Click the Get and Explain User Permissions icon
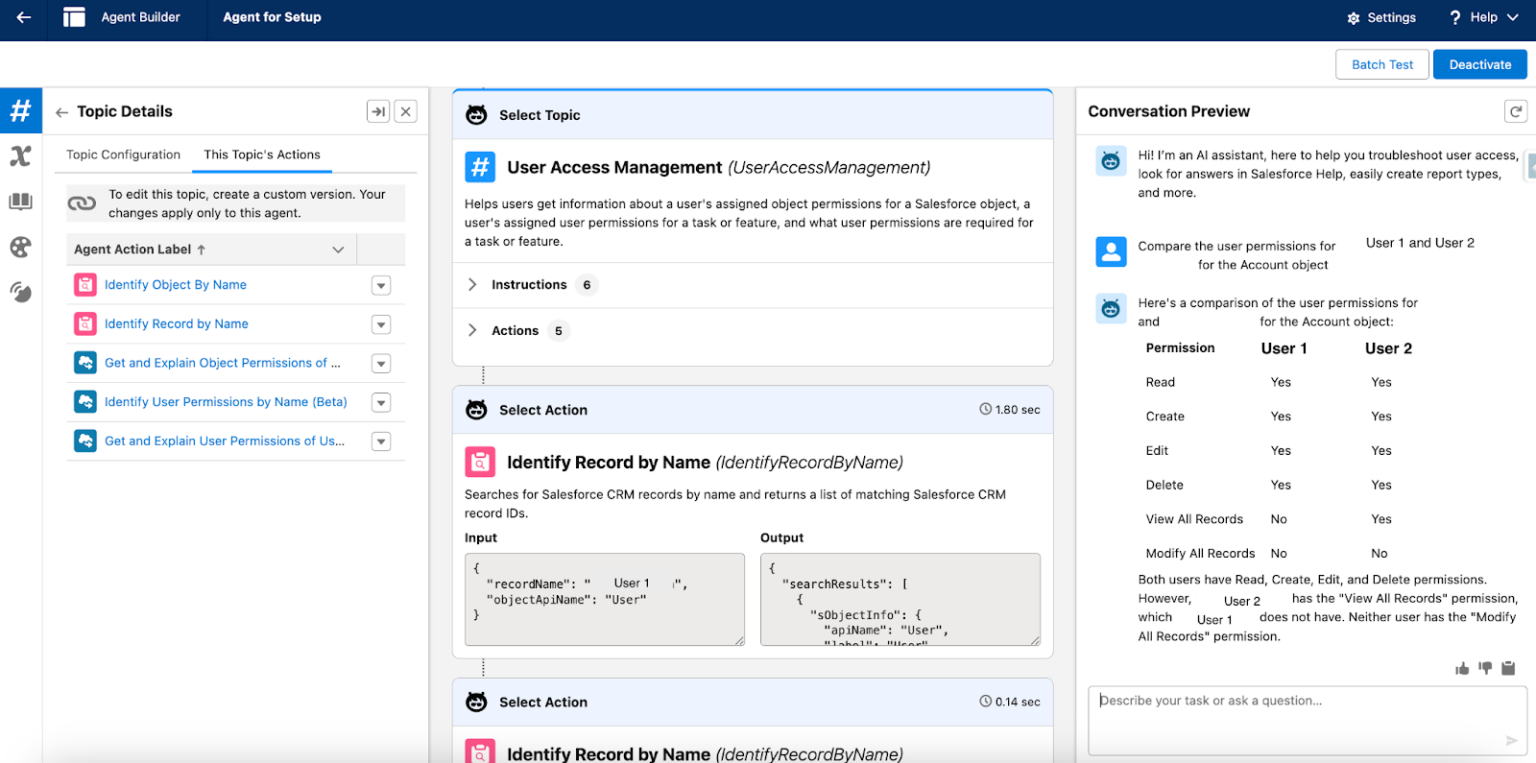 point(85,441)
